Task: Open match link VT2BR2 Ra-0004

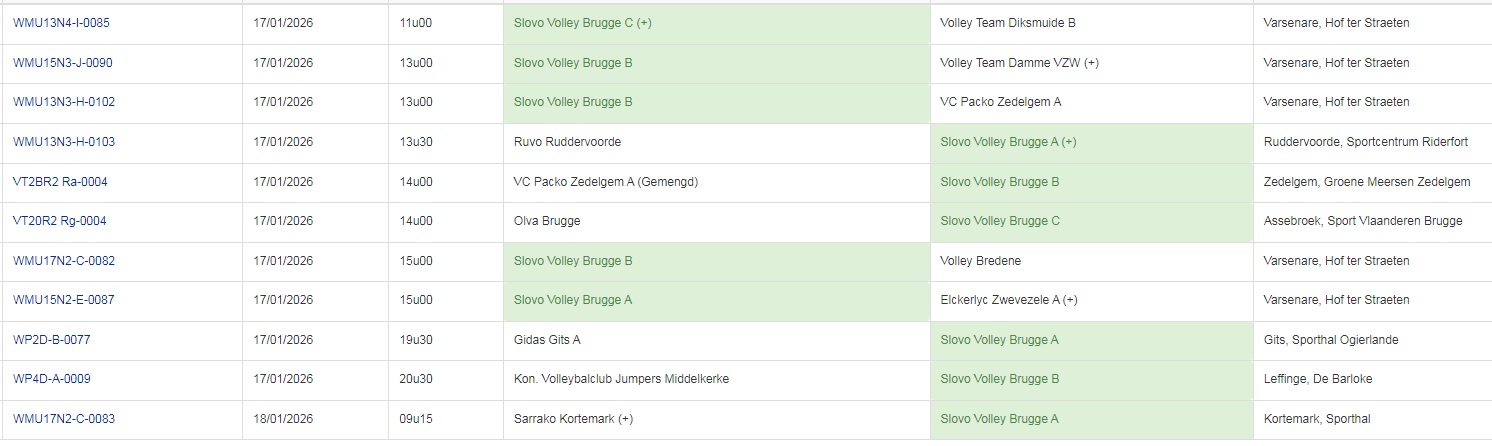Action: click(60, 182)
